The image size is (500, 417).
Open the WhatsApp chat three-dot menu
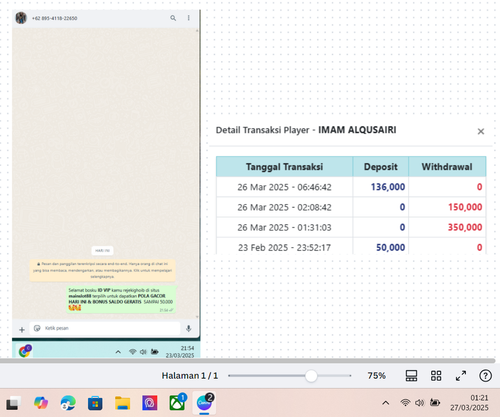(189, 18)
